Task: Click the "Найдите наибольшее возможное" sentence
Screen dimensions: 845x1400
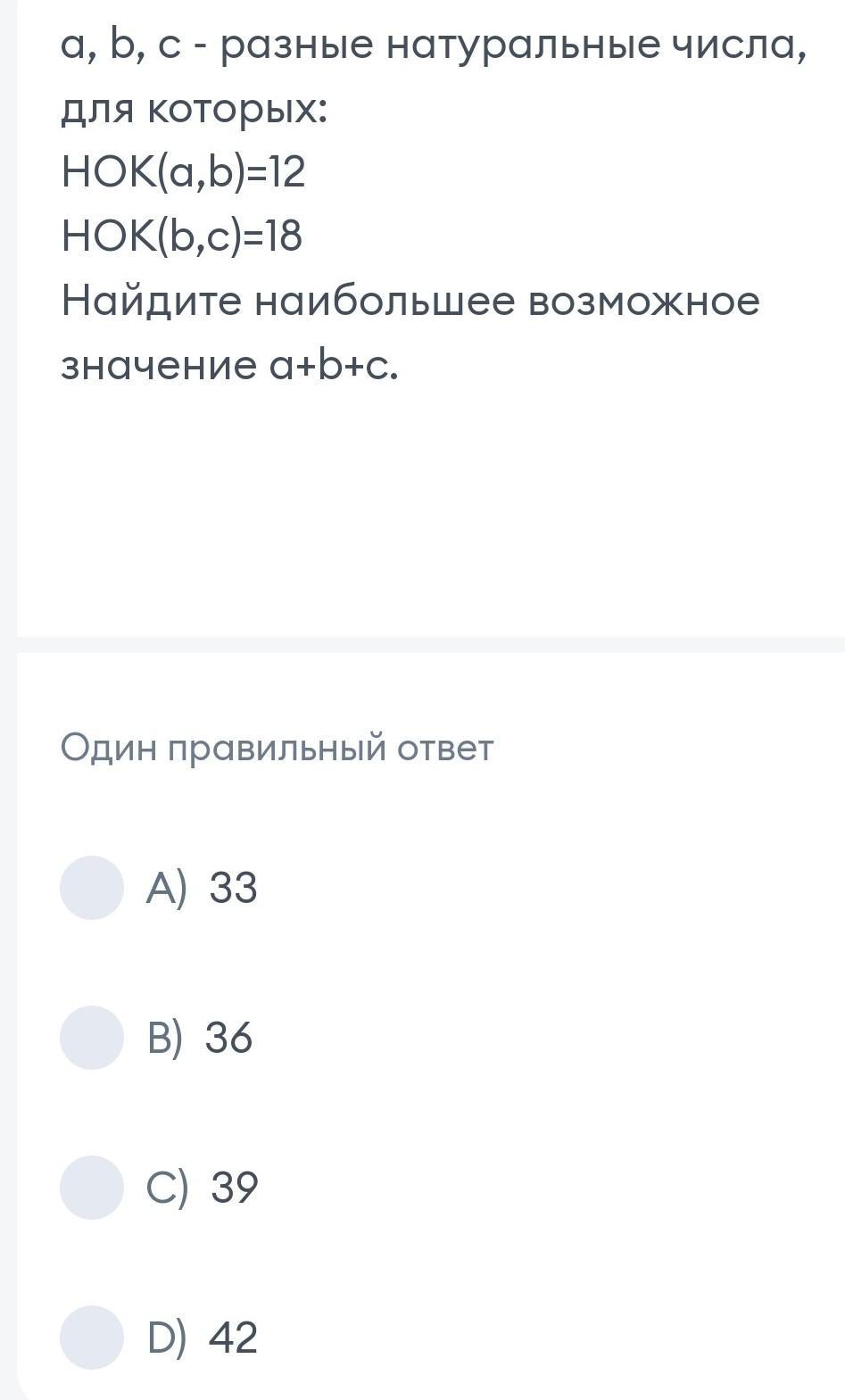Action: point(410,301)
